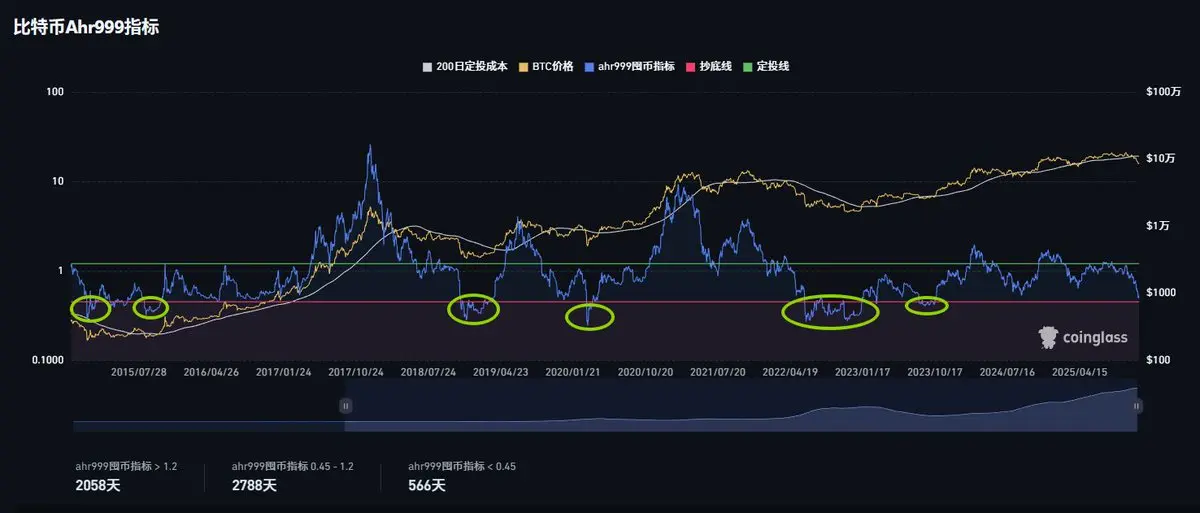This screenshot has width=1200, height=513.
Task: Select the 2788天 value
Action: click(x=254, y=485)
